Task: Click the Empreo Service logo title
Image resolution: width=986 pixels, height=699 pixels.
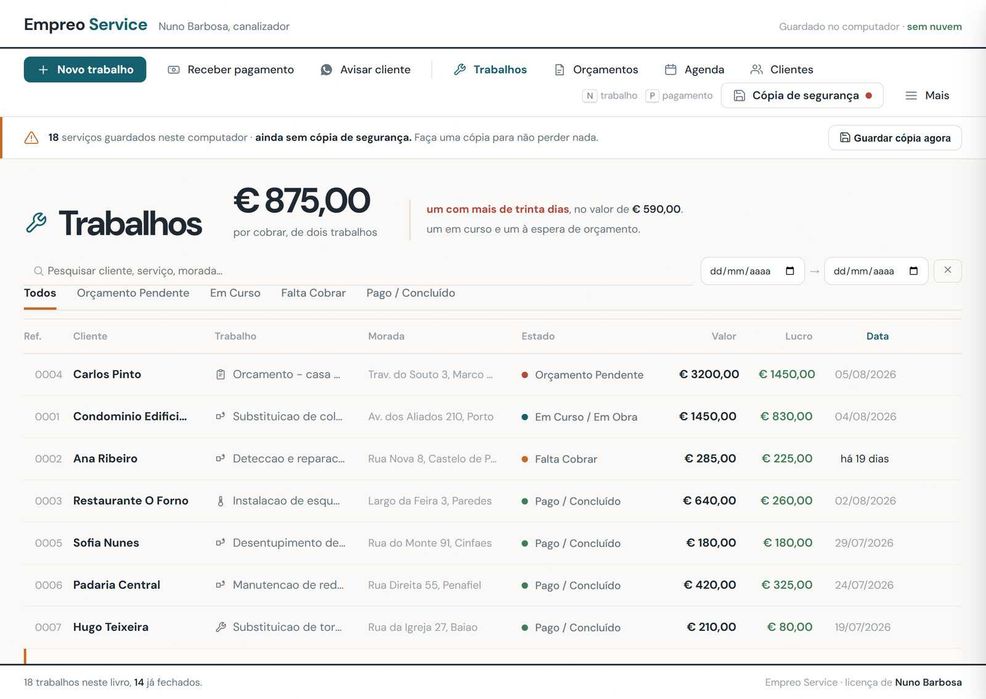Action: coord(86,25)
